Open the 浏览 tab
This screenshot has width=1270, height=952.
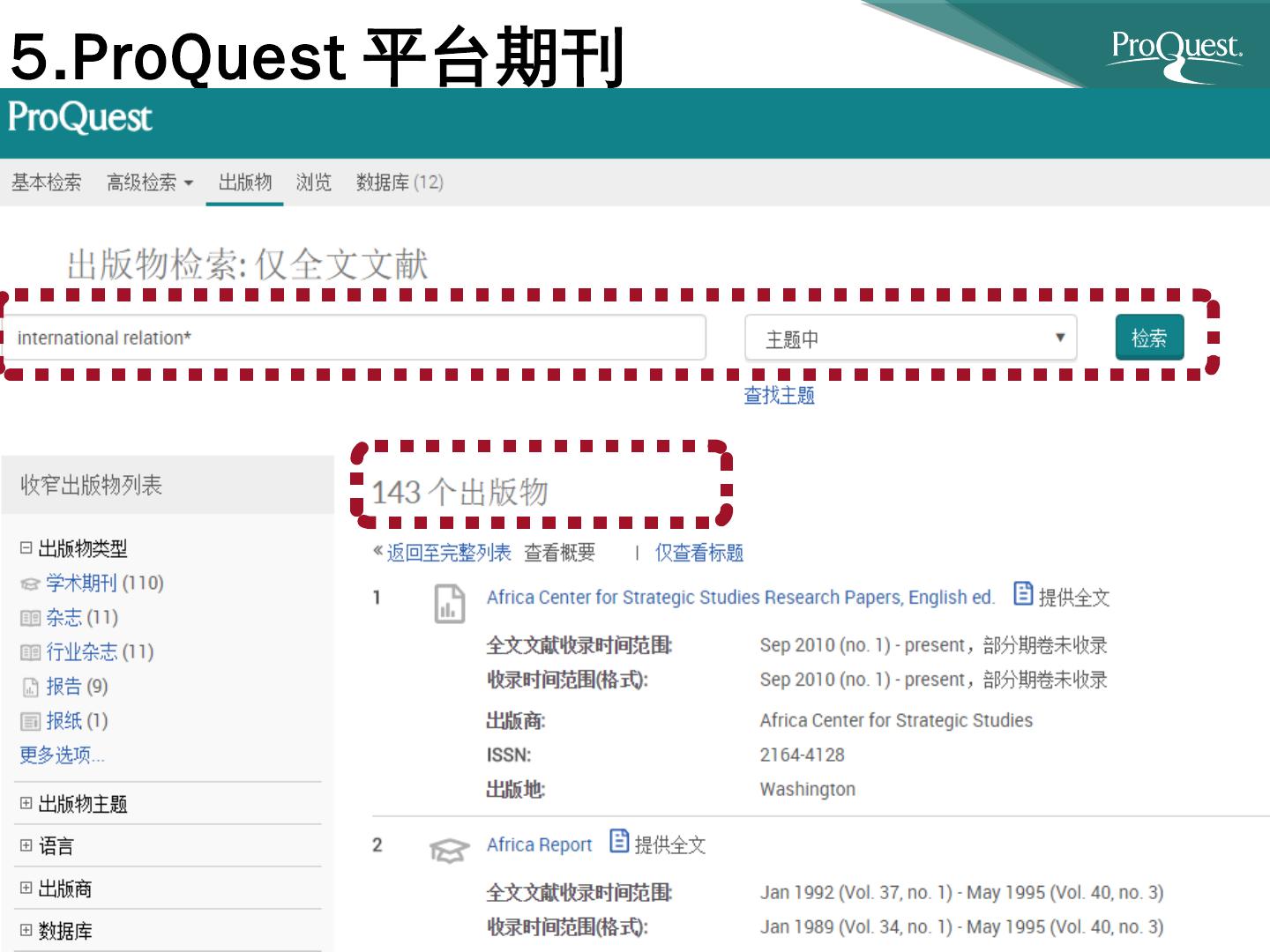pos(314,182)
